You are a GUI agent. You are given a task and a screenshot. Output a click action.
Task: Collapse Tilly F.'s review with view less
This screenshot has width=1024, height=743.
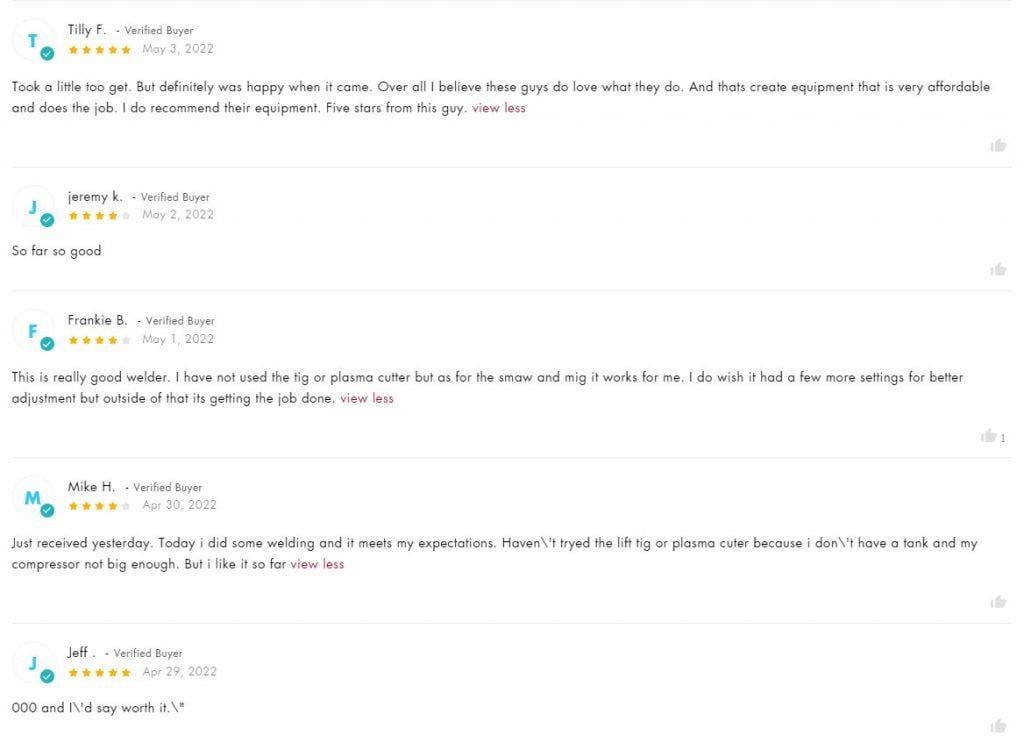coord(498,108)
